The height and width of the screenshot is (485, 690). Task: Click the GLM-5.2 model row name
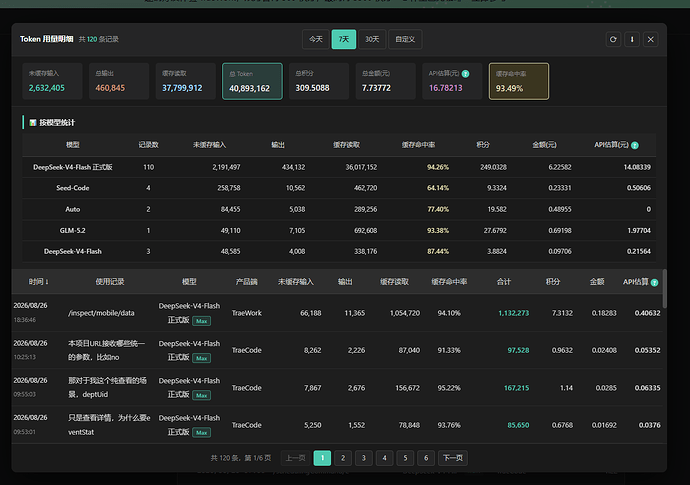click(73, 230)
